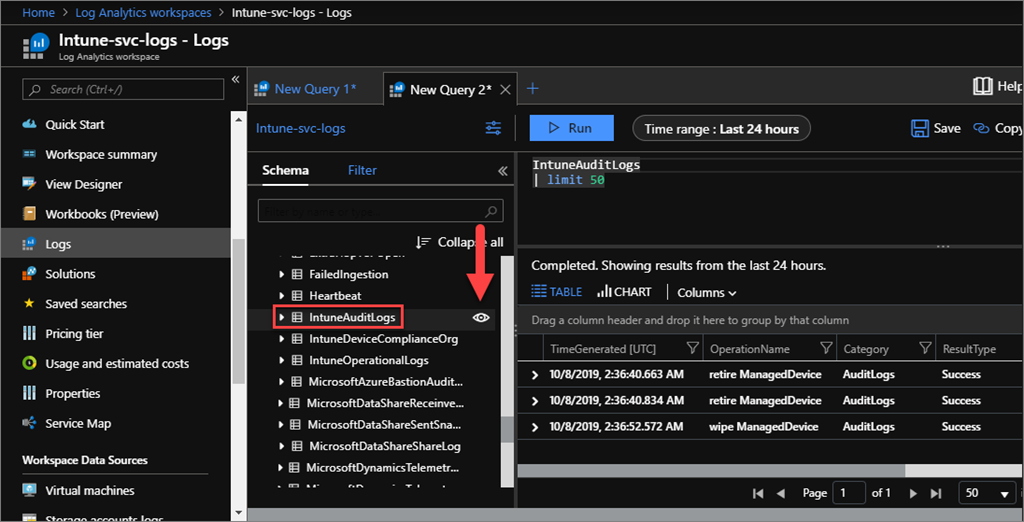Select the Schema tab
The height and width of the screenshot is (522, 1024).
(x=285, y=171)
